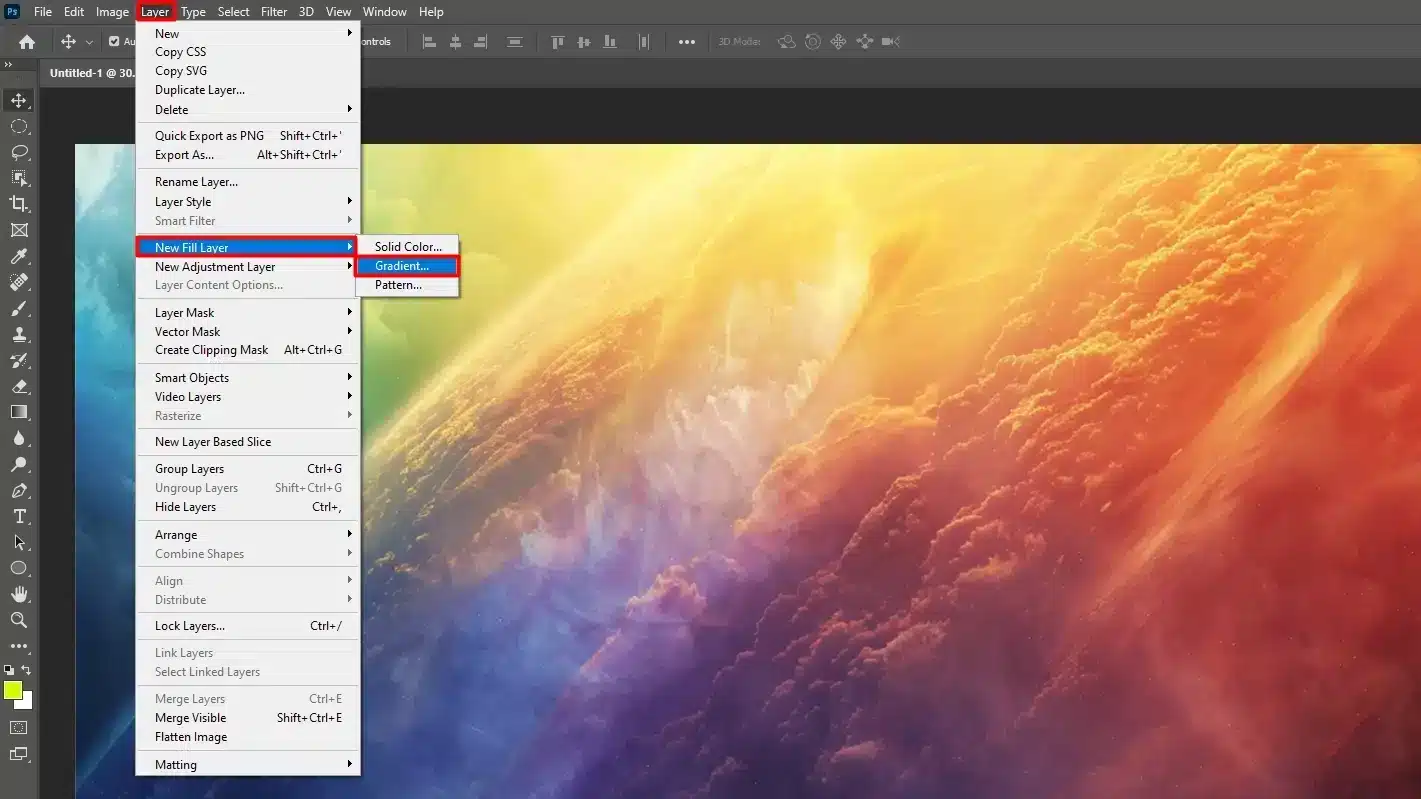Select the Brush tool

[19, 308]
